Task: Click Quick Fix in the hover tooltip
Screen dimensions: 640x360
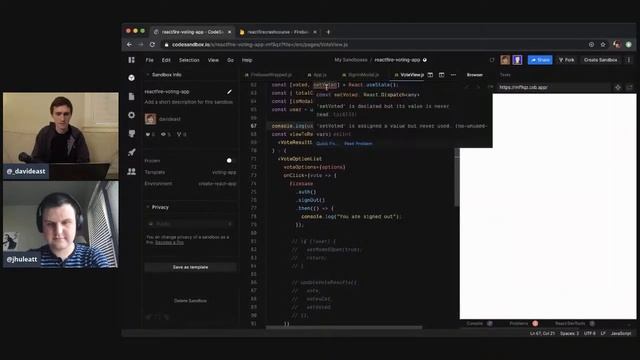Action: pos(326,144)
